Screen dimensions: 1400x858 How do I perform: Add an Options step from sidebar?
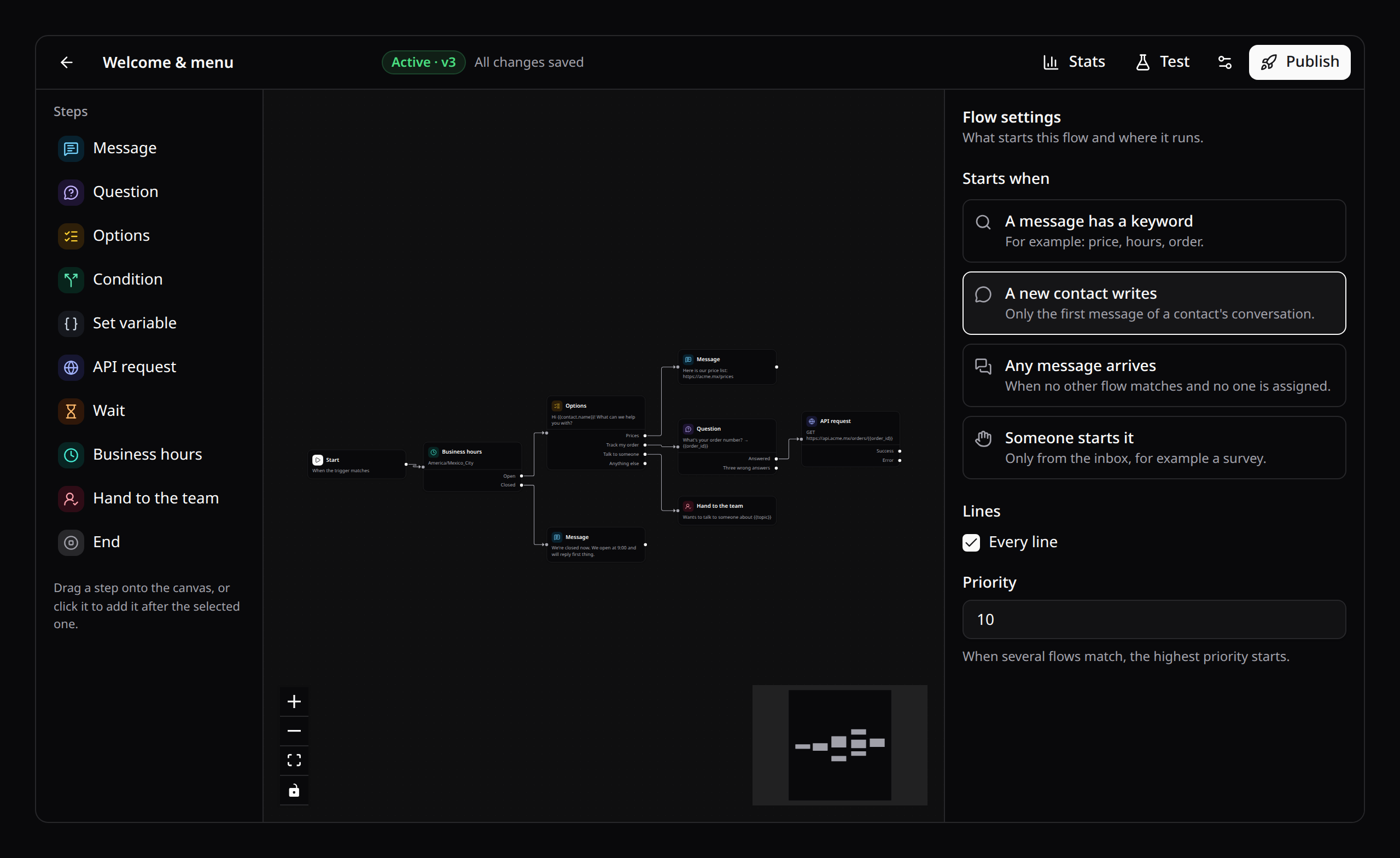coord(149,236)
